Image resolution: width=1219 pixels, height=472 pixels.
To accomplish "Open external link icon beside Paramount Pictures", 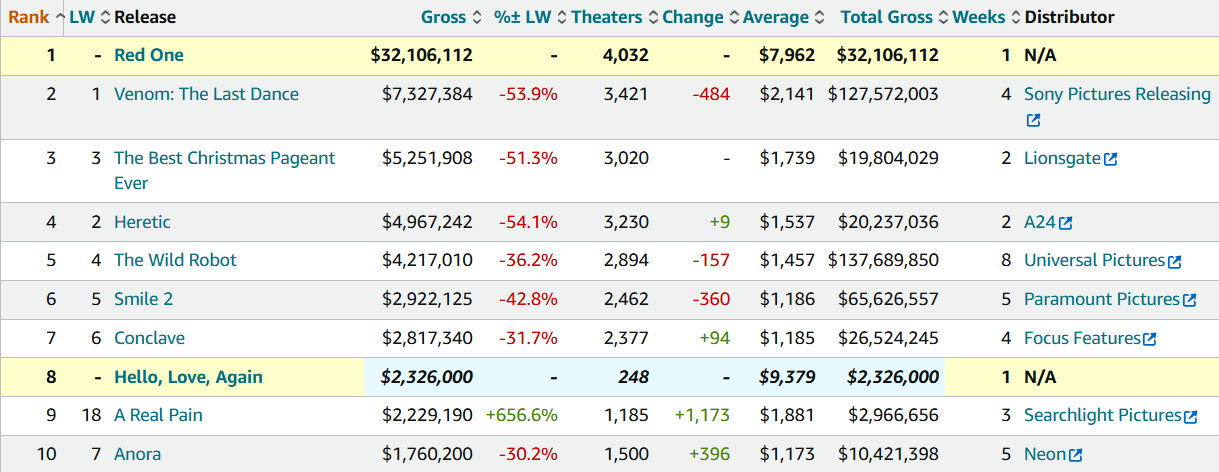I will (1189, 300).
